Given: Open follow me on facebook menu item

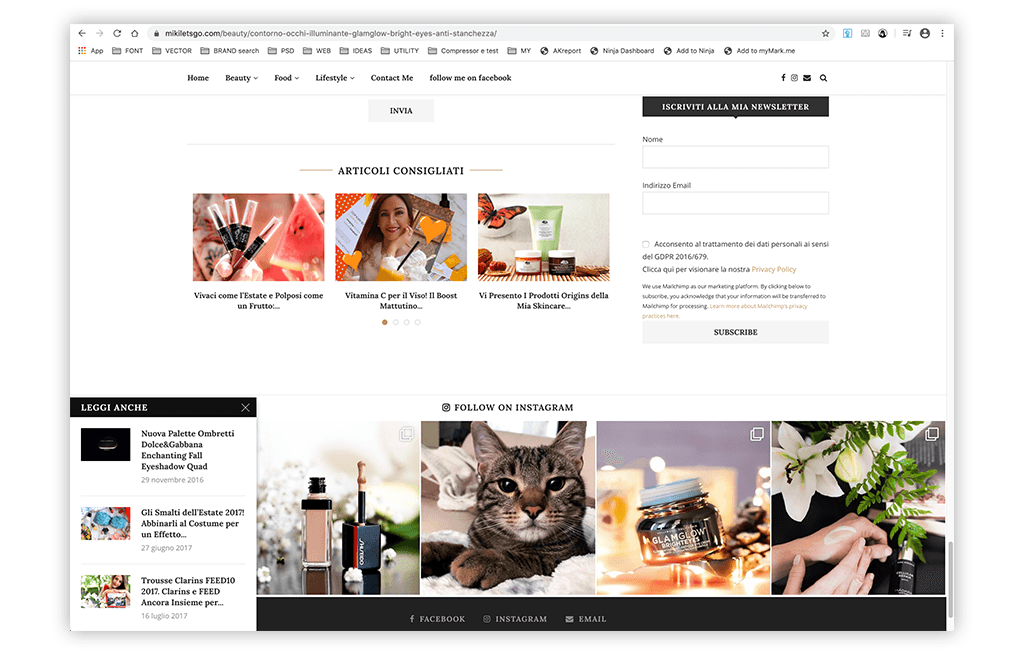Looking at the screenshot, I should (470, 78).
